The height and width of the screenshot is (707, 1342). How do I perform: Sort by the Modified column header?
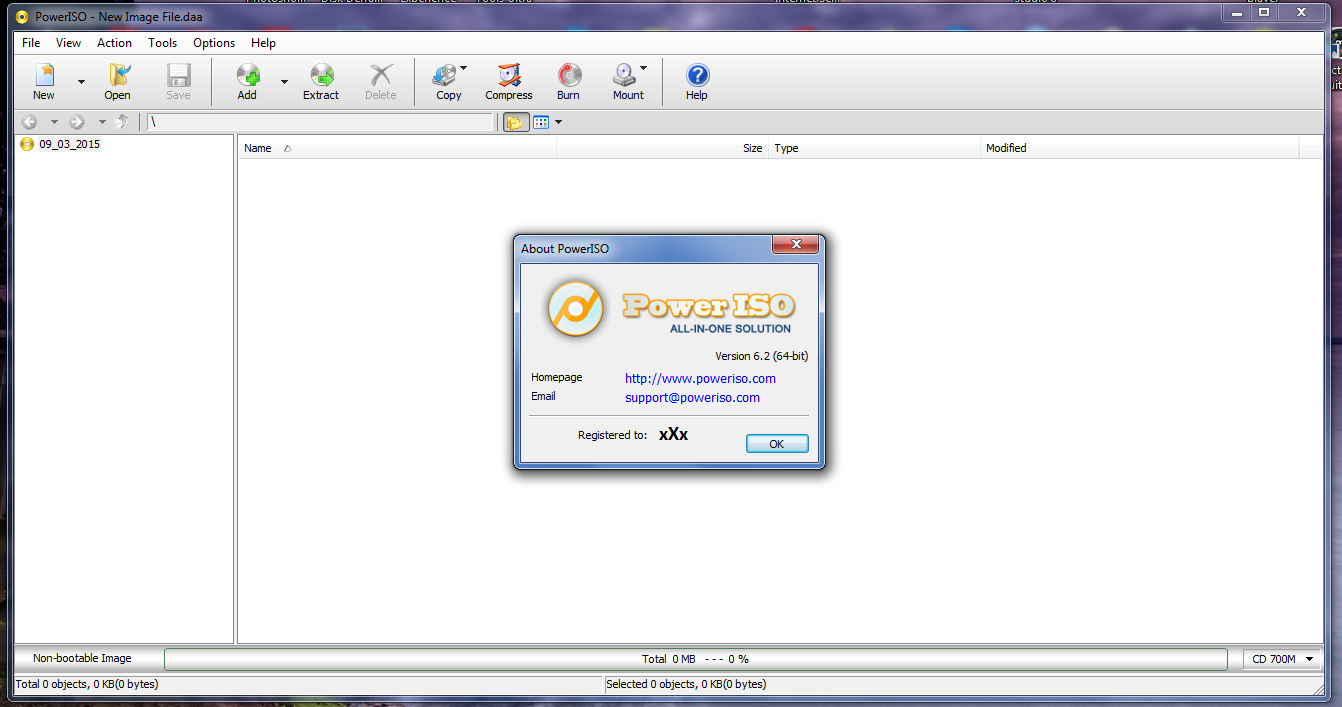[1139, 148]
